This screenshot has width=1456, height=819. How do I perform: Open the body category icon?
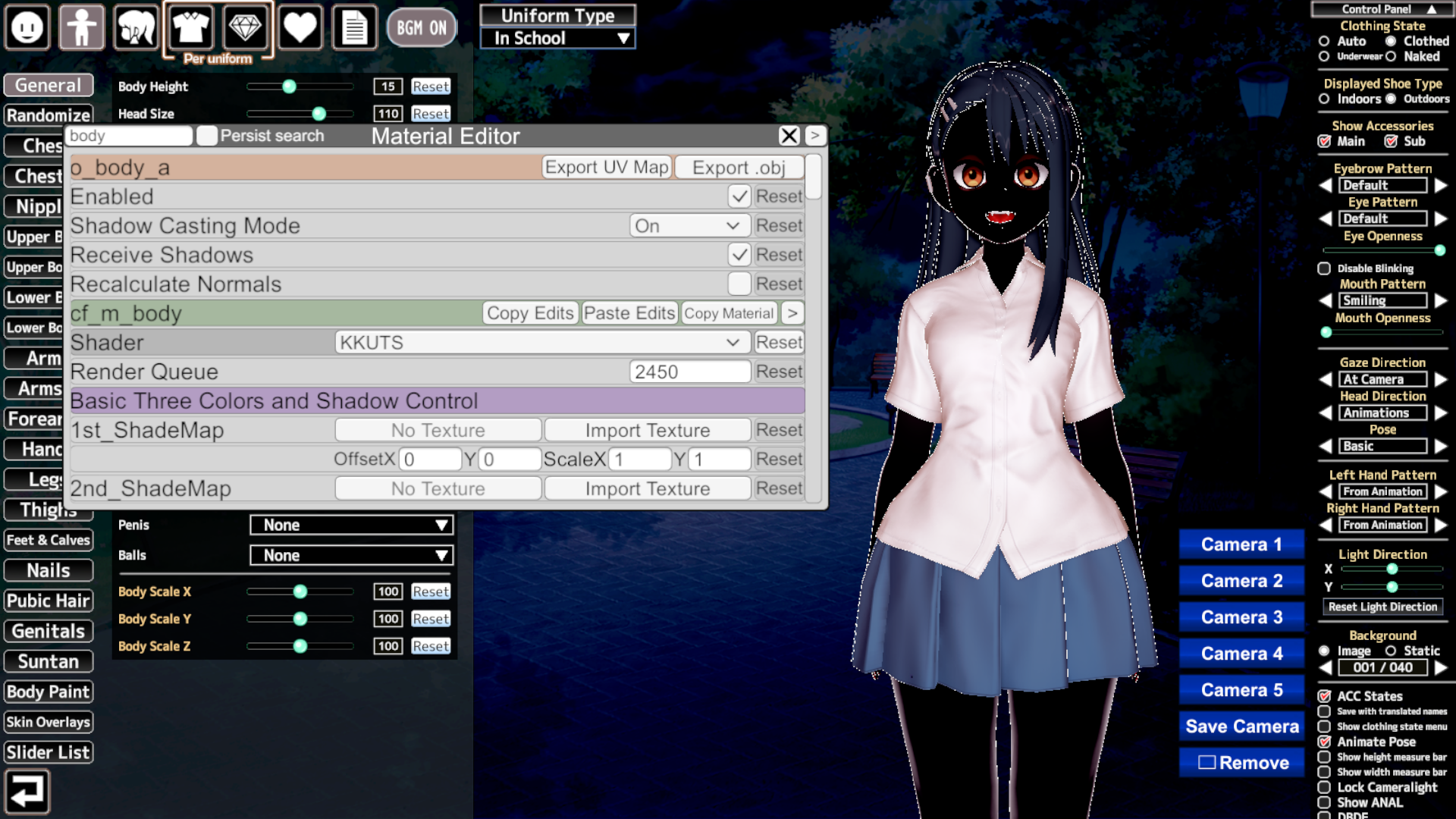coord(81,28)
